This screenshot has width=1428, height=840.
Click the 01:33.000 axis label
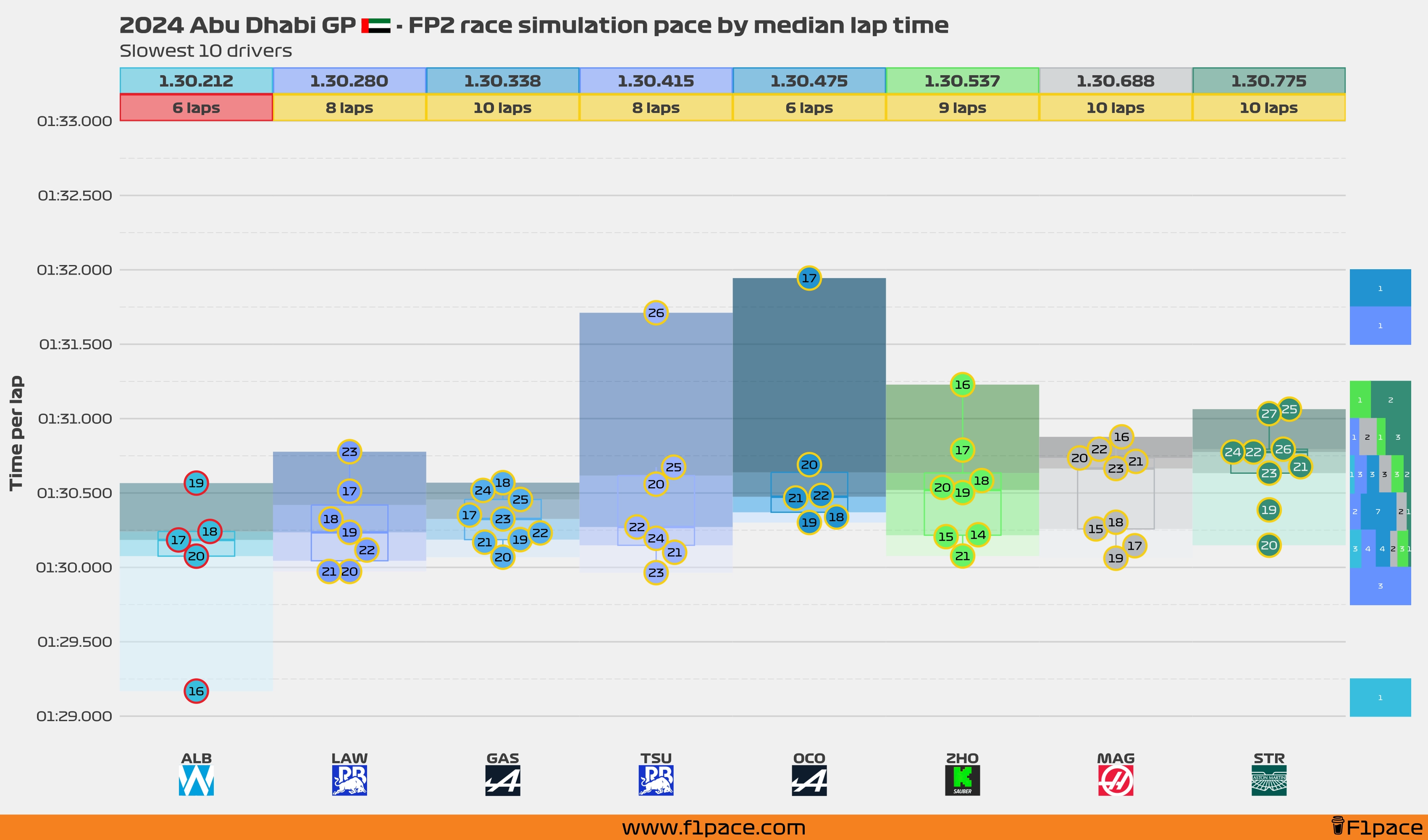(74, 121)
